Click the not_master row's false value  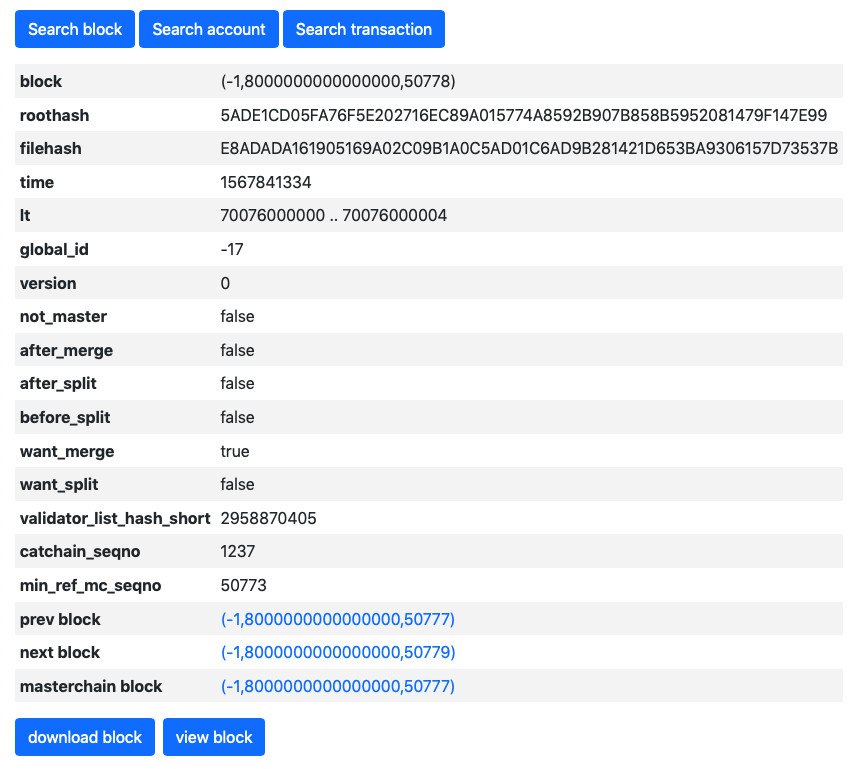237,317
